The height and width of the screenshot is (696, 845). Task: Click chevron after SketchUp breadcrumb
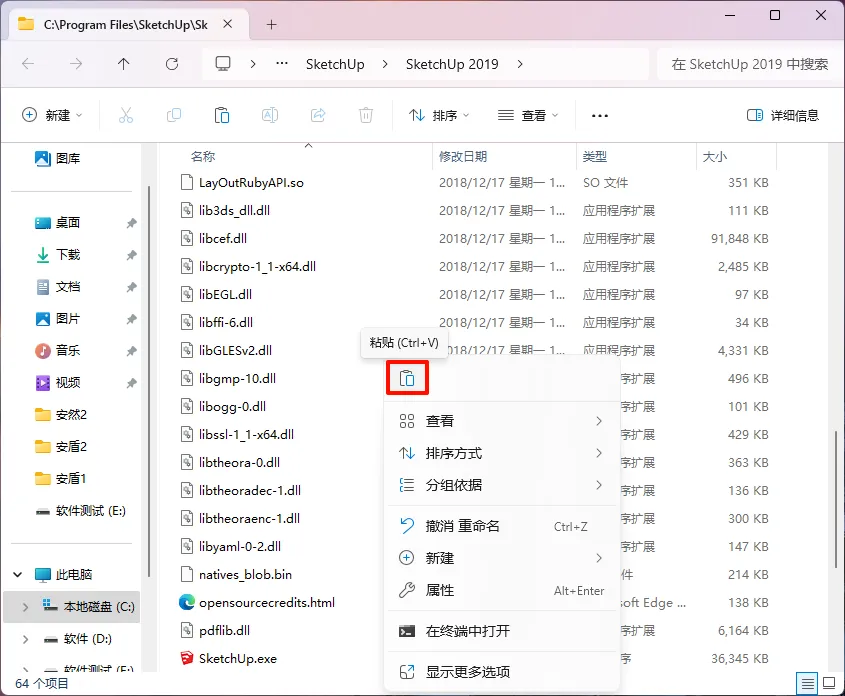(385, 64)
